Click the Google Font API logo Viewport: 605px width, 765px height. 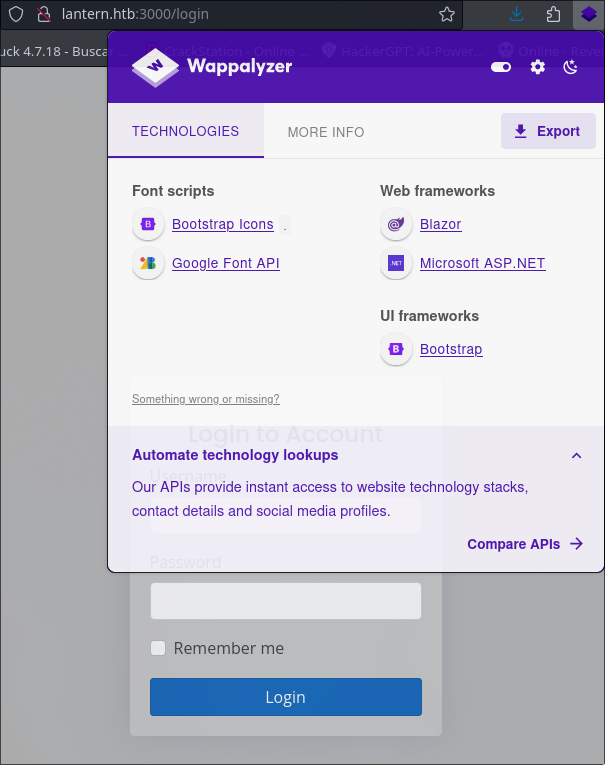(148, 263)
